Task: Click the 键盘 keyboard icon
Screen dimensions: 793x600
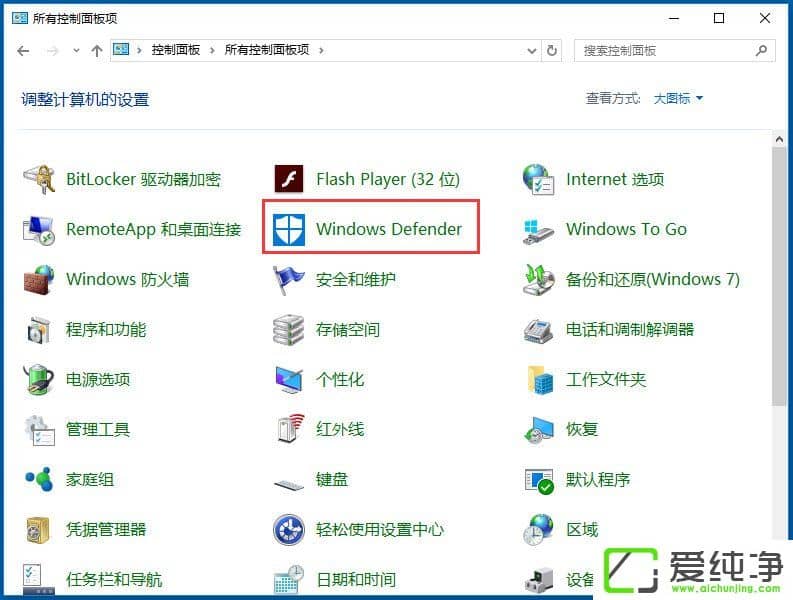Action: (288, 485)
